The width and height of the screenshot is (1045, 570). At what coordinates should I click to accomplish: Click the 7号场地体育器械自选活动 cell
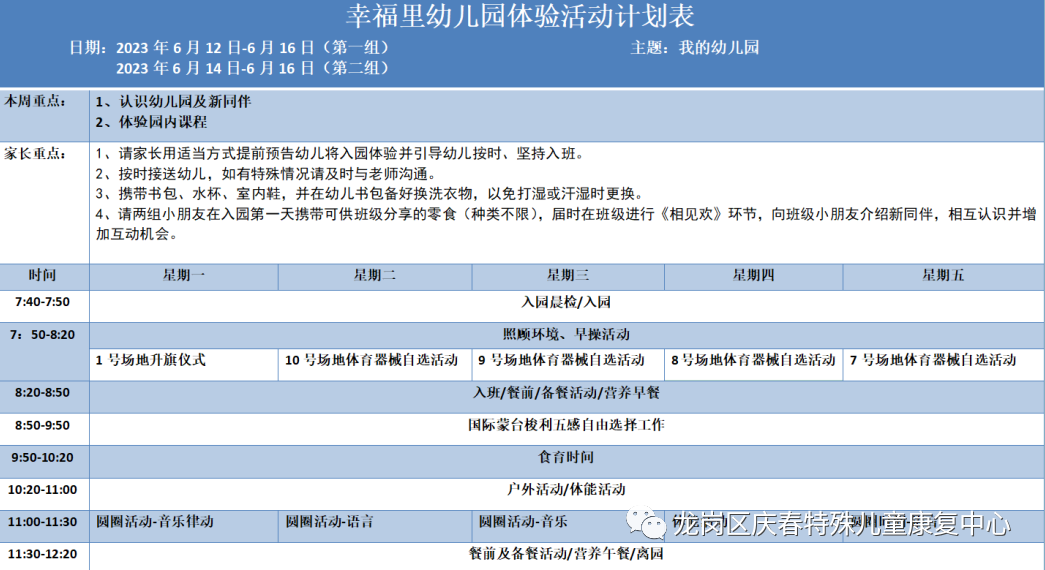[x=943, y=365]
